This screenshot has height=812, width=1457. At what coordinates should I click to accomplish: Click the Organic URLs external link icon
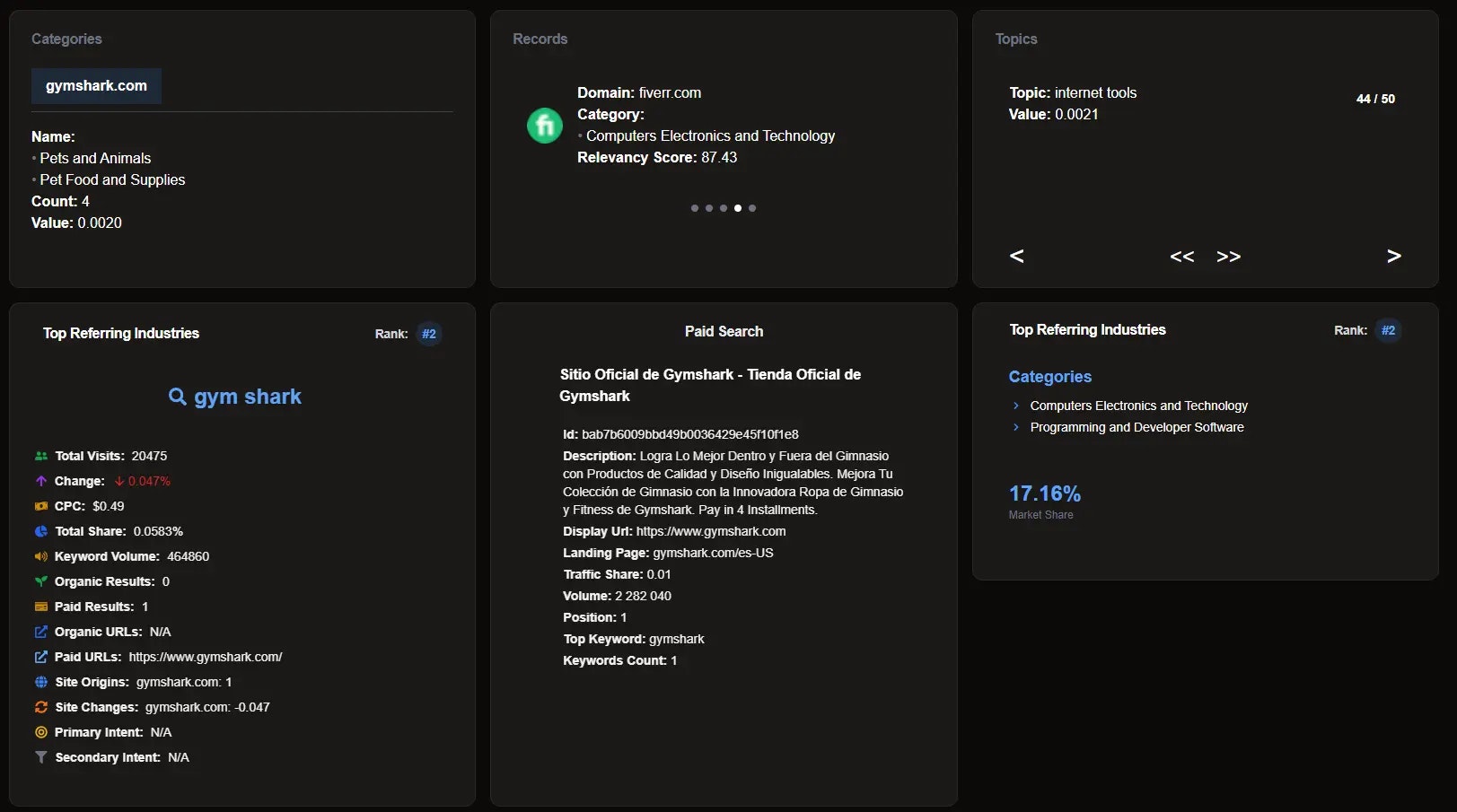[41, 632]
